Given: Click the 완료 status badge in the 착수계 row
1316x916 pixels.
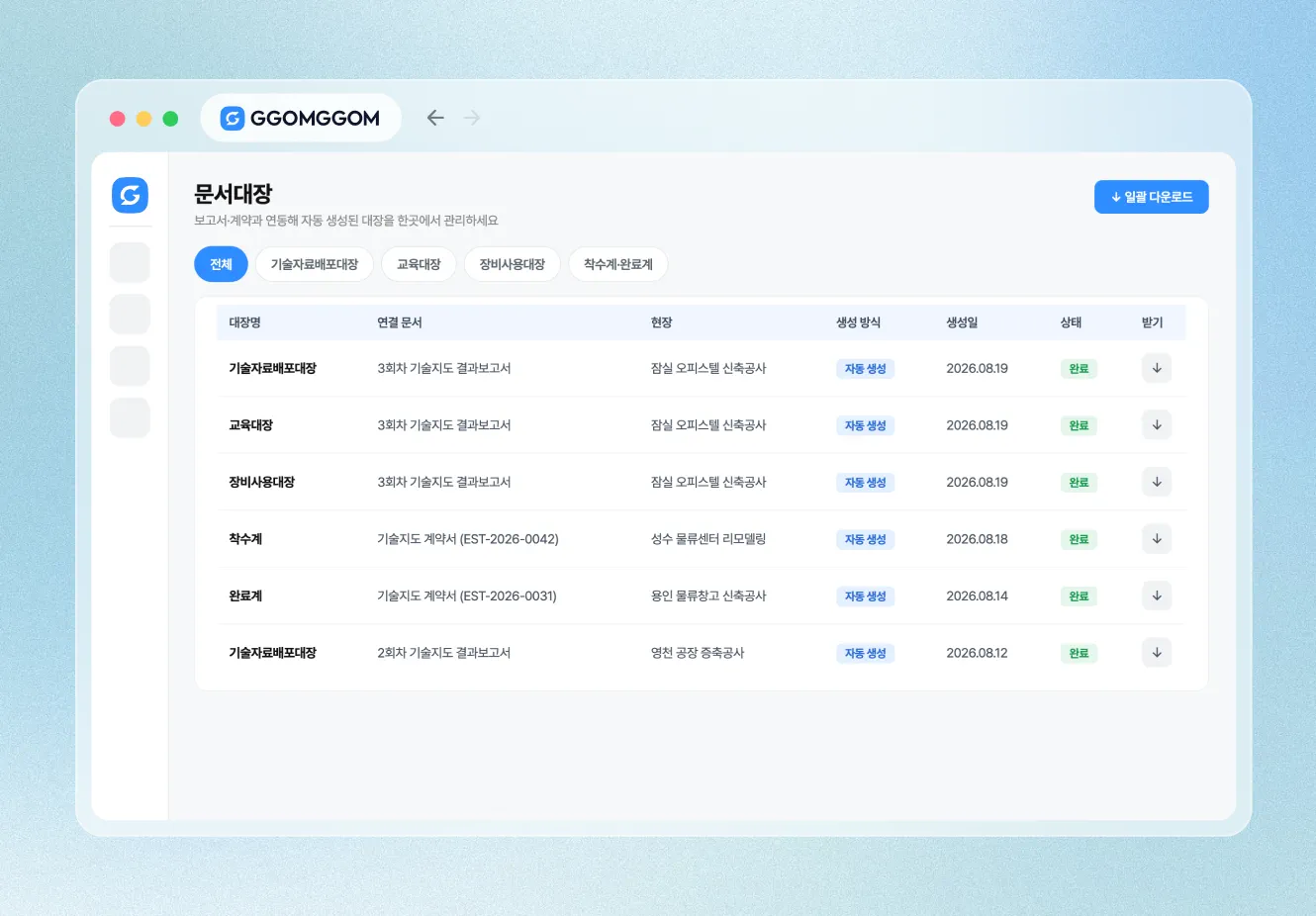Looking at the screenshot, I should coord(1079,539).
